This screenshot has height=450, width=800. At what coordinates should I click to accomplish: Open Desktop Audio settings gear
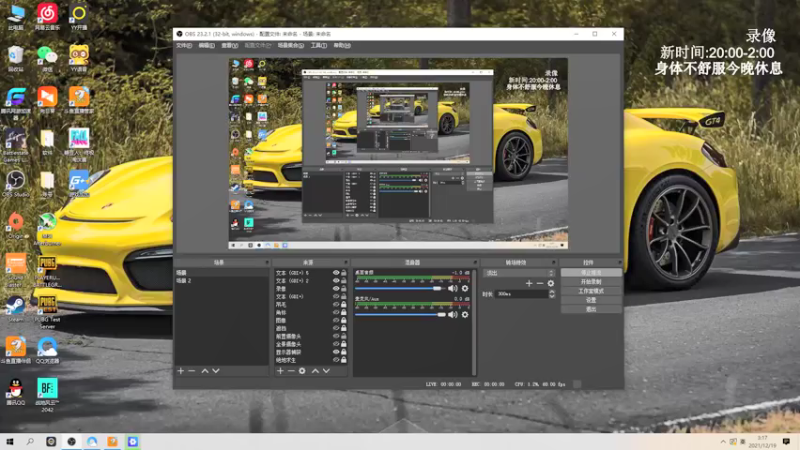click(x=465, y=288)
